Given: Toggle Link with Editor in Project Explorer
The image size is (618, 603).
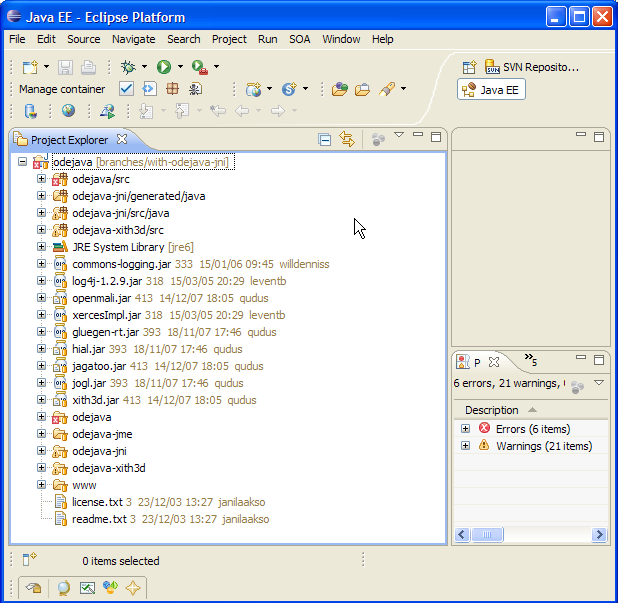Looking at the screenshot, I should [347, 139].
